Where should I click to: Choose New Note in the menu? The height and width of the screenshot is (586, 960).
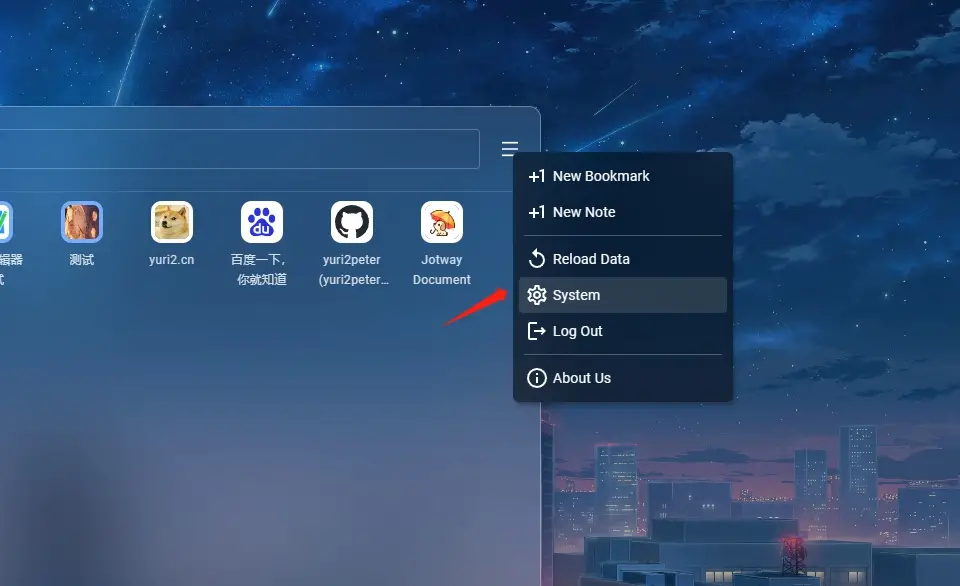click(x=584, y=212)
